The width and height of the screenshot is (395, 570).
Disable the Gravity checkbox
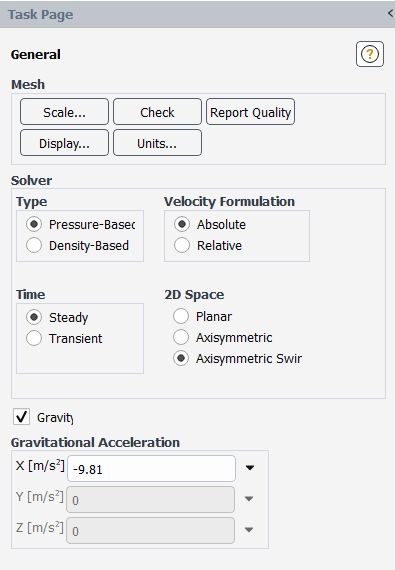pyautogui.click(x=21, y=417)
